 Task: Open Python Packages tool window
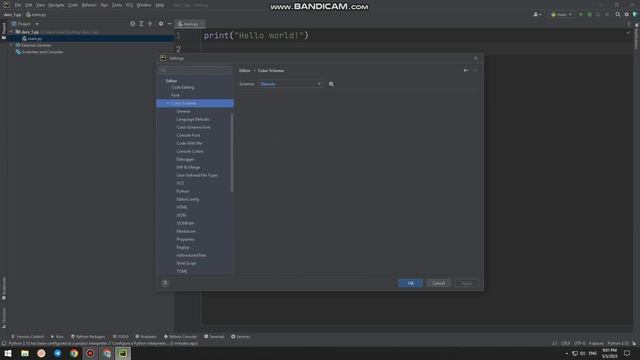[x=88, y=337]
